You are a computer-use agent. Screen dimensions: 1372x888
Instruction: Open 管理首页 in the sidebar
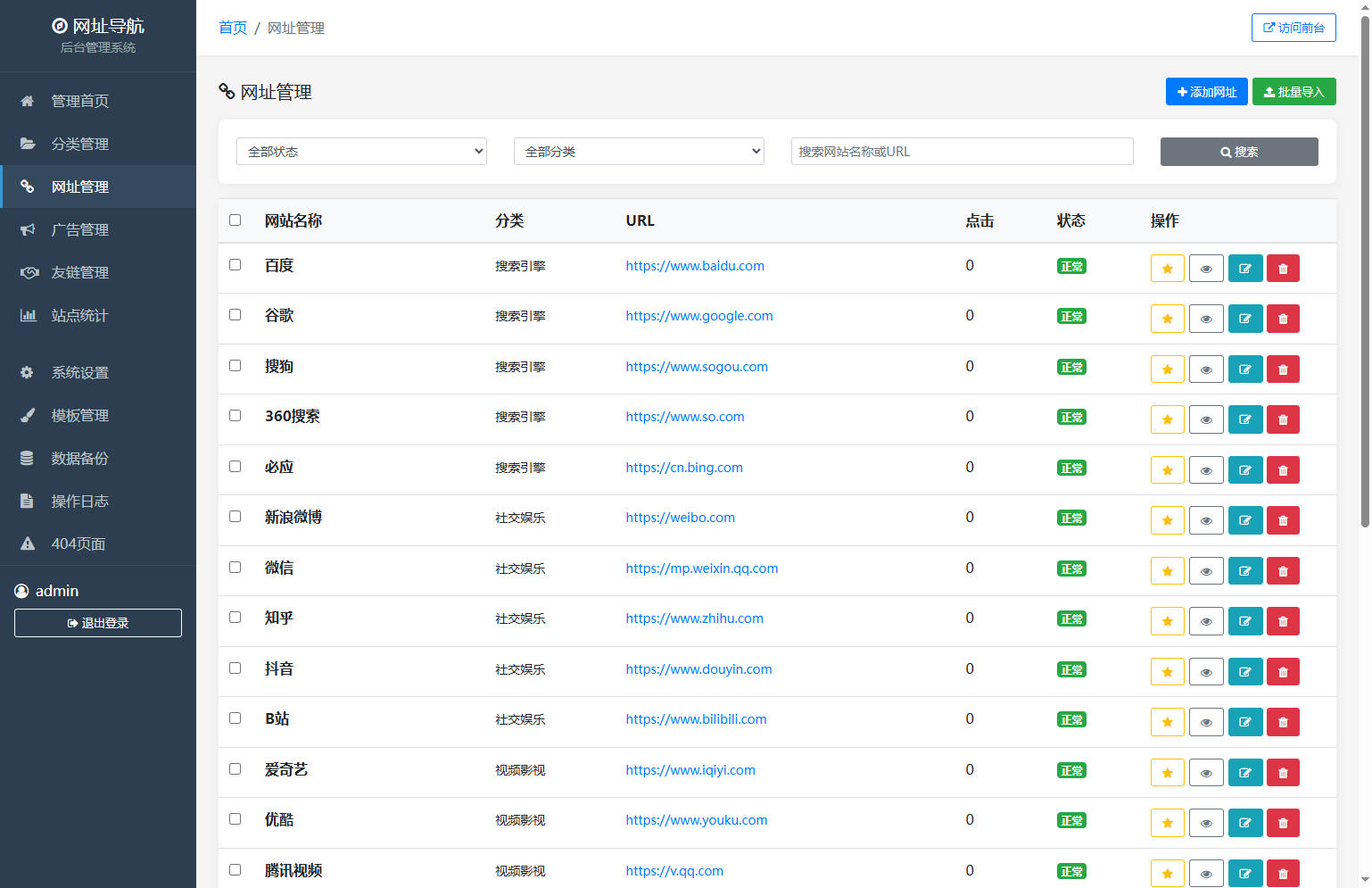(x=98, y=101)
